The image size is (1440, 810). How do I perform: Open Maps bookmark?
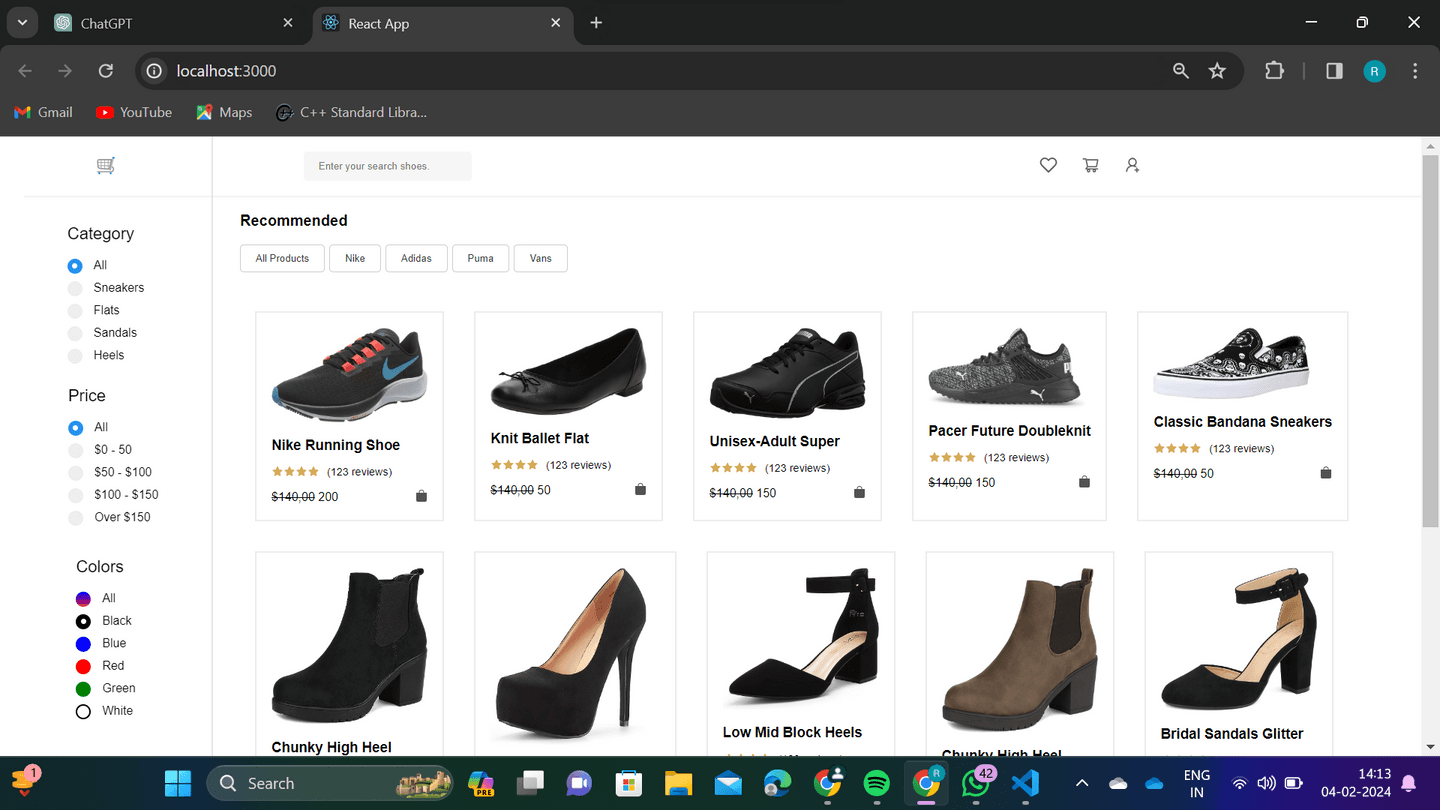(224, 112)
